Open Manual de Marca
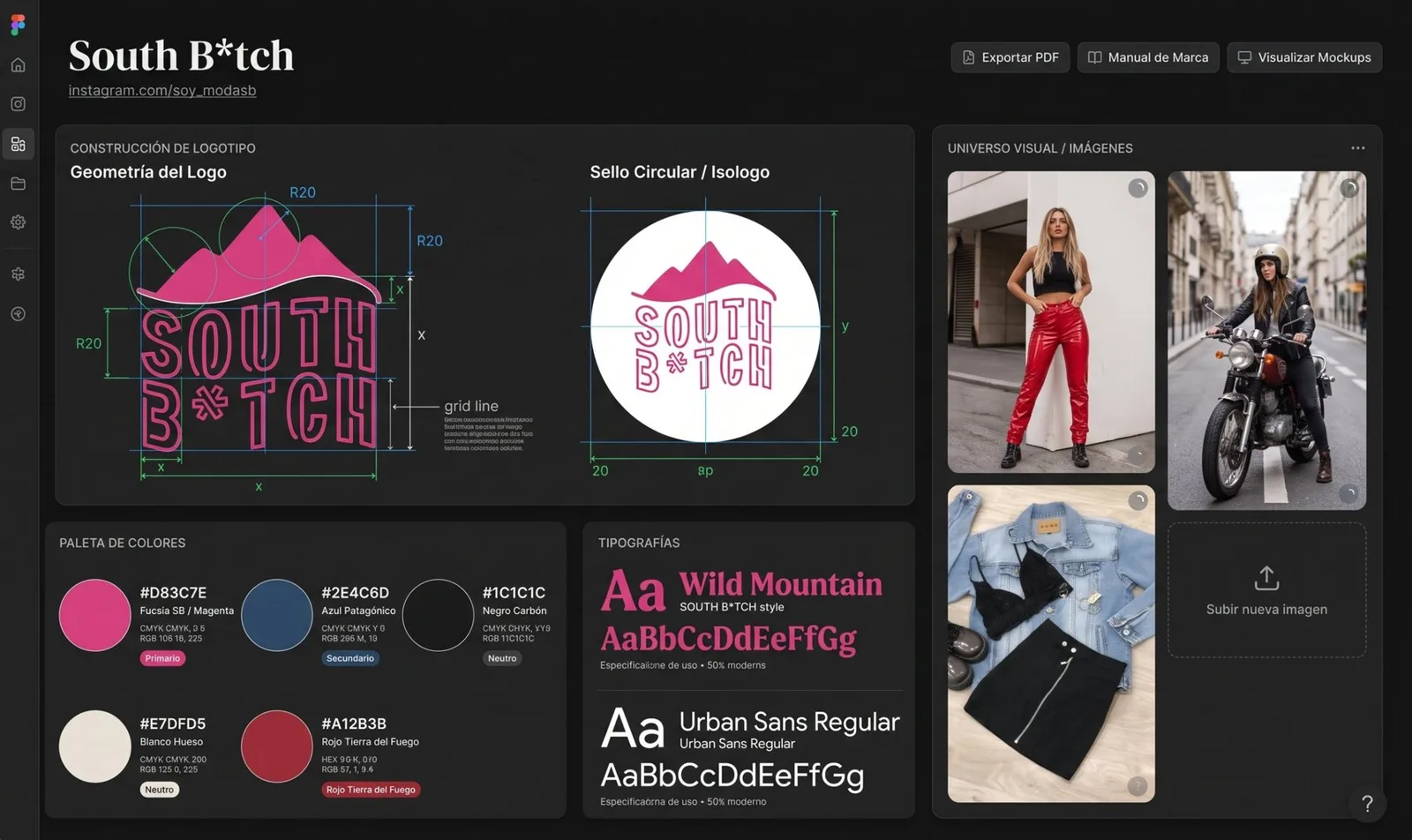The width and height of the screenshot is (1412, 840). coord(1148,57)
